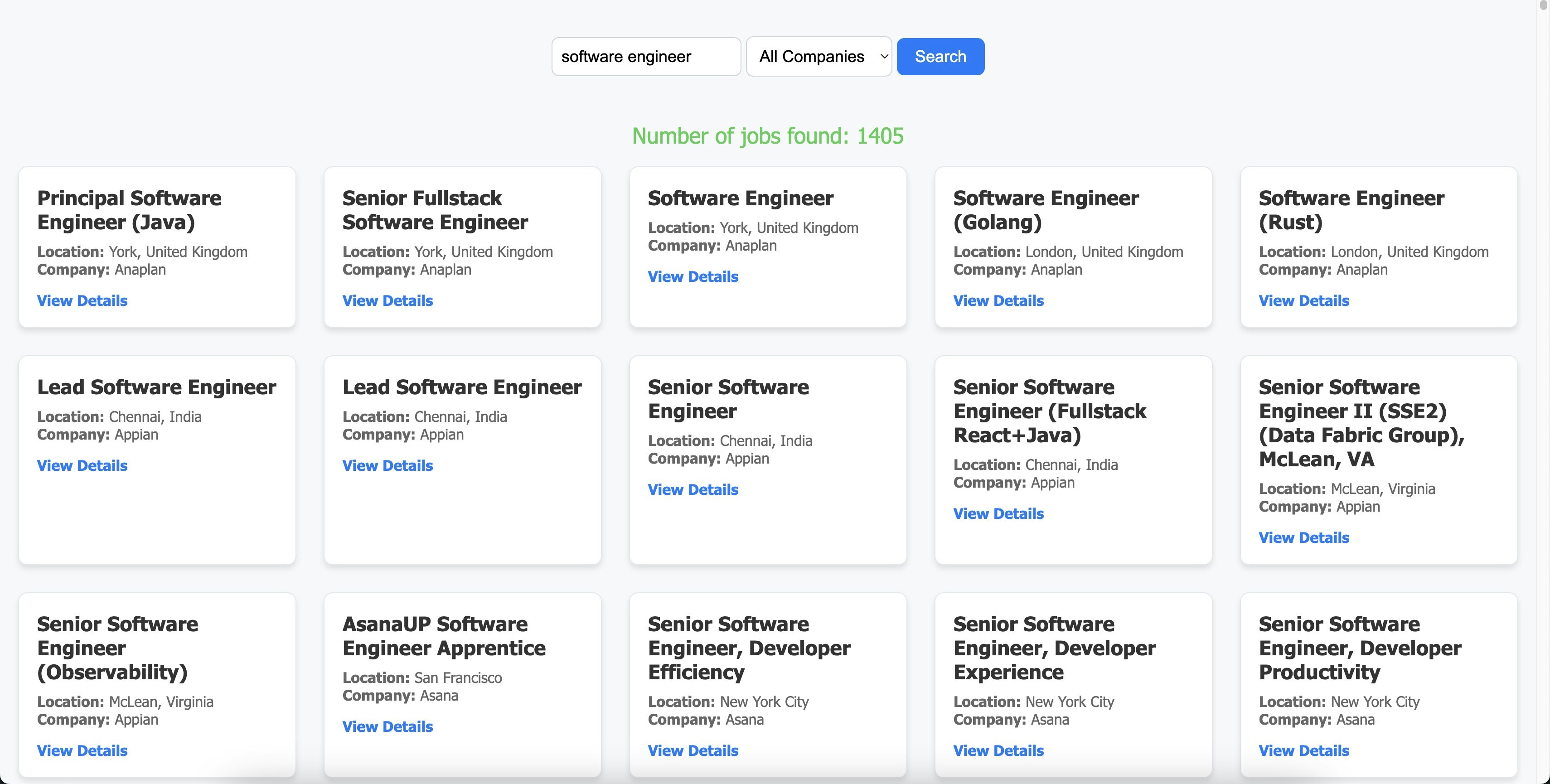Click the Senior Fullstack Software Engineer title

(x=435, y=210)
